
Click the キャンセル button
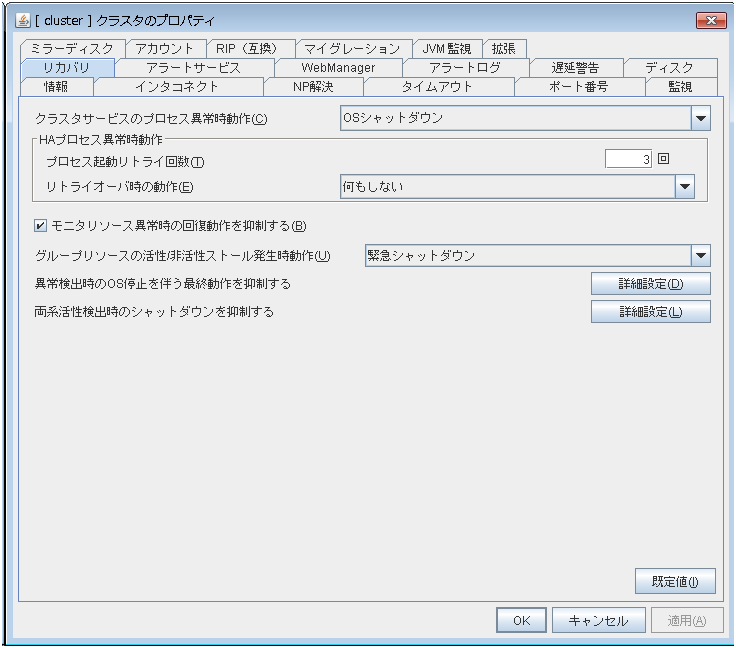point(598,620)
